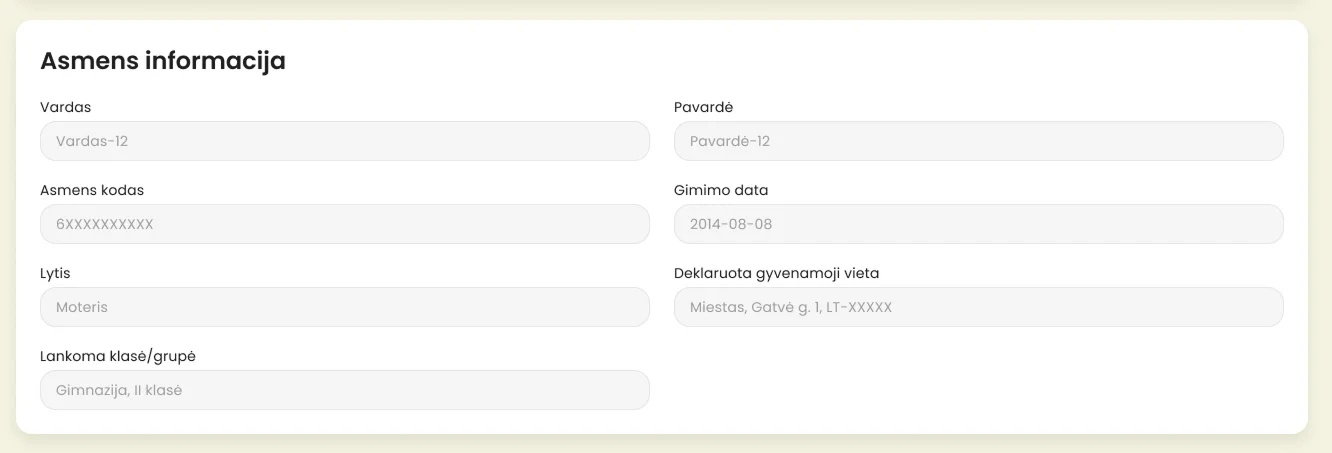This screenshot has width=1332, height=453.
Task: Click the Gimimo data label
Action: [721, 190]
